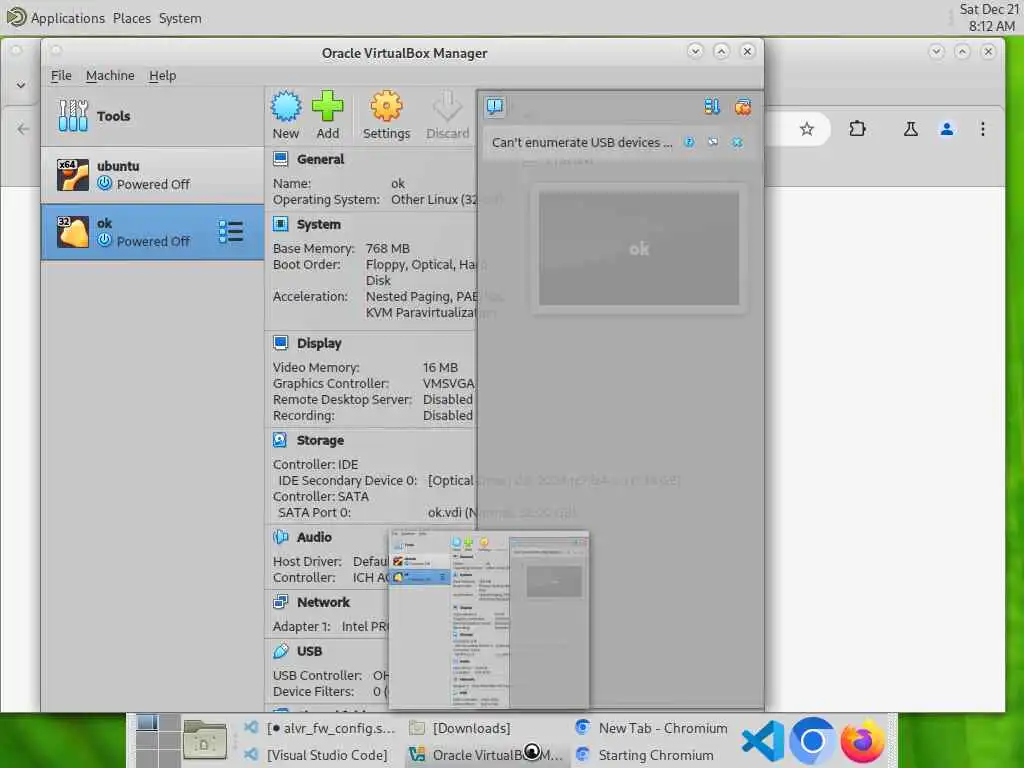Click the Add machine green plus icon
1024x768 pixels.
click(327, 106)
